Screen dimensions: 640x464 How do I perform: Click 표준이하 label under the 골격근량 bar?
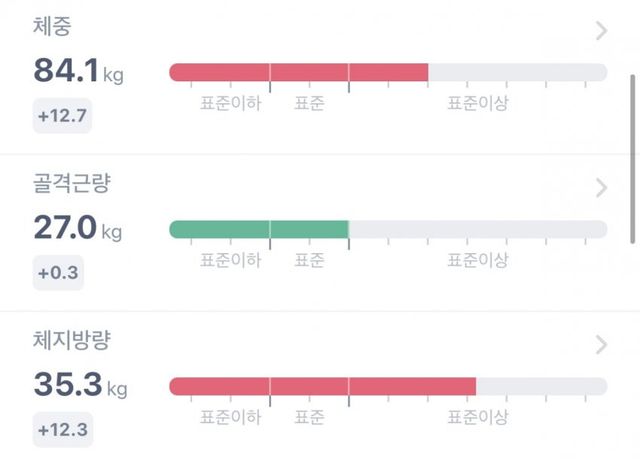(230, 260)
